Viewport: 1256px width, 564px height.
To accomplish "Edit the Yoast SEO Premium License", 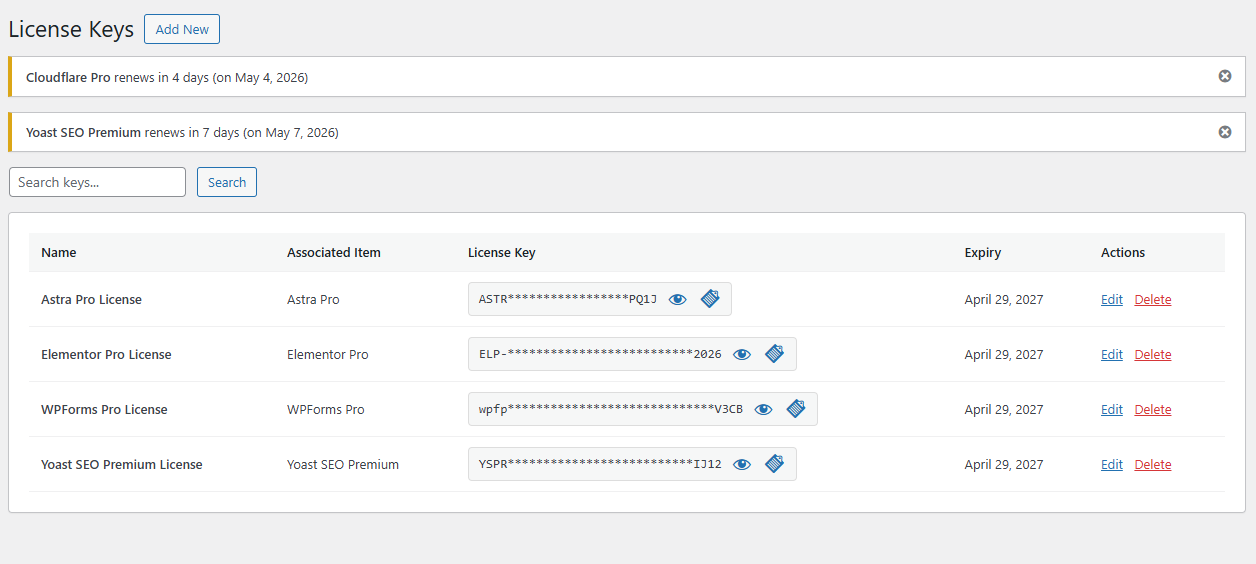I will click(x=1112, y=464).
